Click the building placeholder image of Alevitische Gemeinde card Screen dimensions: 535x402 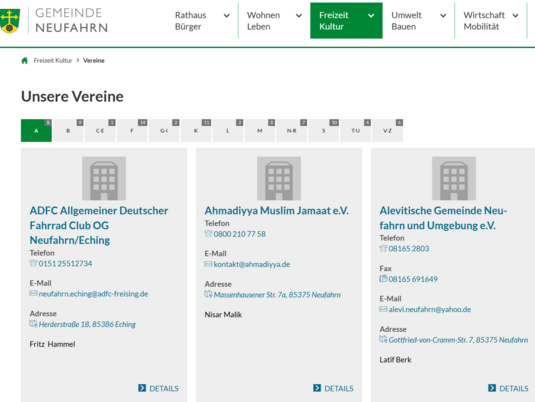(x=454, y=178)
